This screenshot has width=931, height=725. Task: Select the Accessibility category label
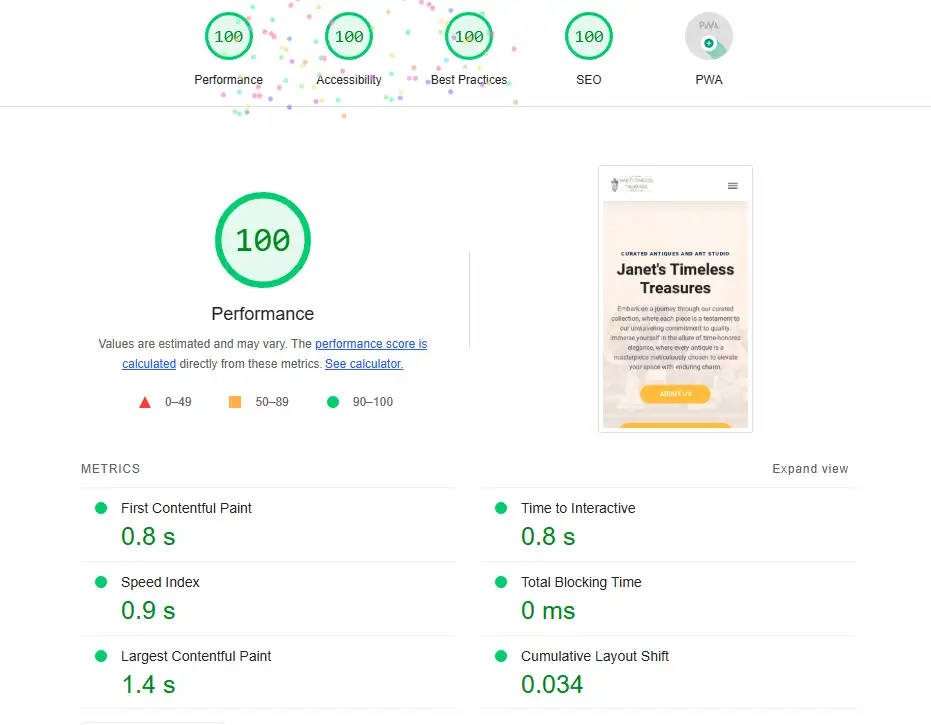coord(348,79)
